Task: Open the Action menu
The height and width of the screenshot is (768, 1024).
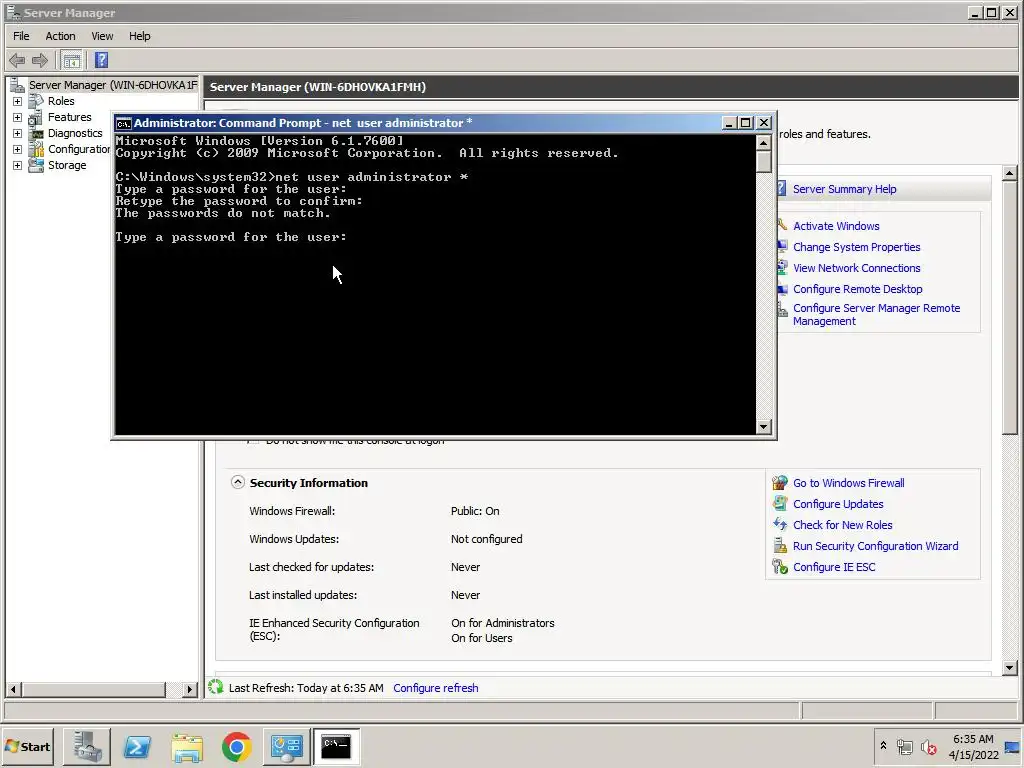Action: (60, 36)
